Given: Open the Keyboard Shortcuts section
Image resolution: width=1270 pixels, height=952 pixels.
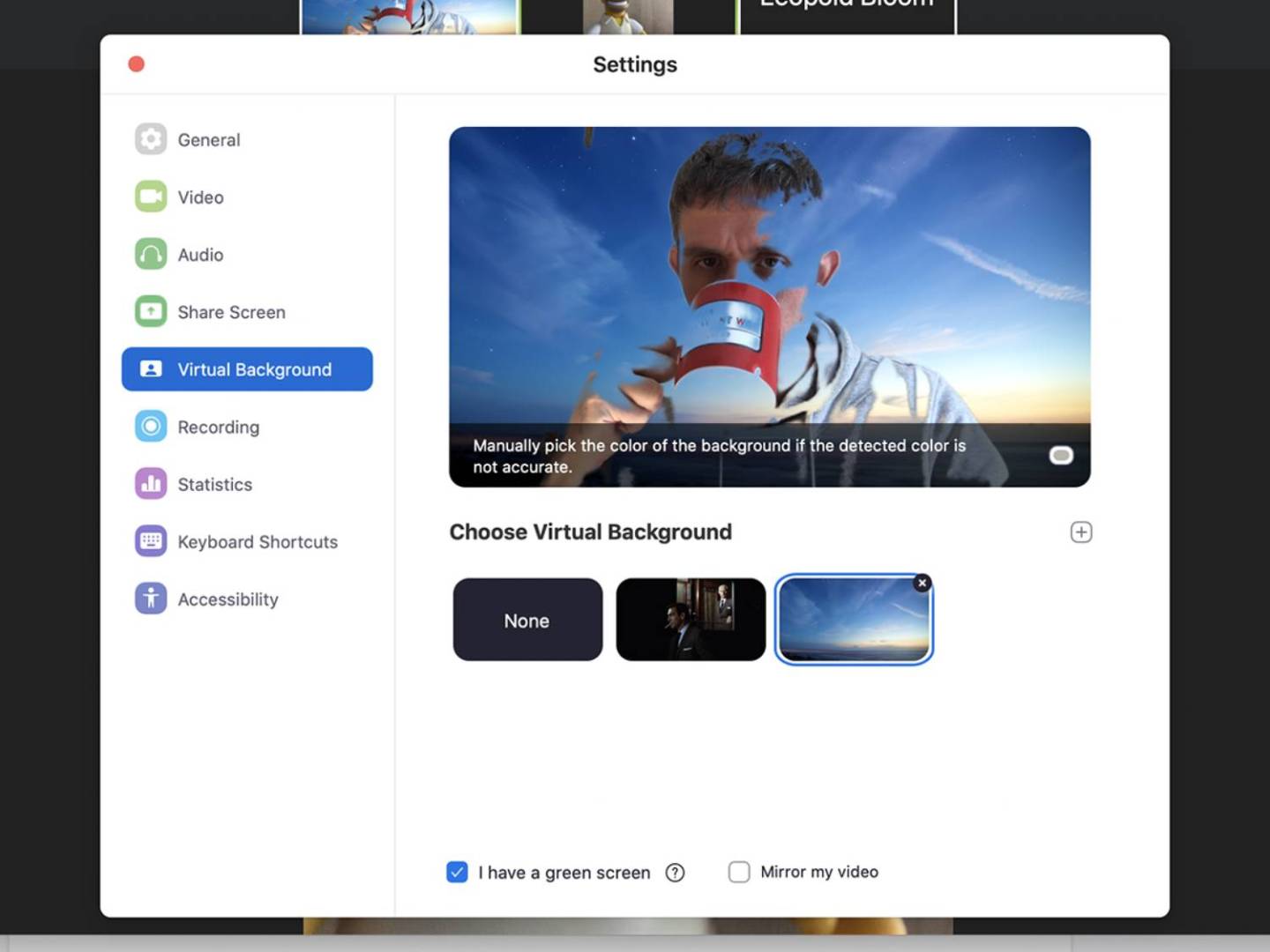Looking at the screenshot, I should tap(257, 541).
